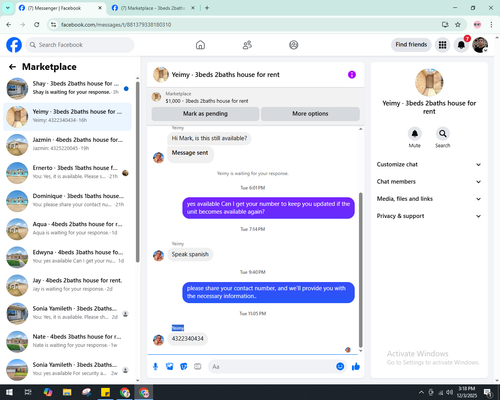The height and width of the screenshot is (400, 500).
Task: Send a thumbs-up like
Action: (356, 367)
